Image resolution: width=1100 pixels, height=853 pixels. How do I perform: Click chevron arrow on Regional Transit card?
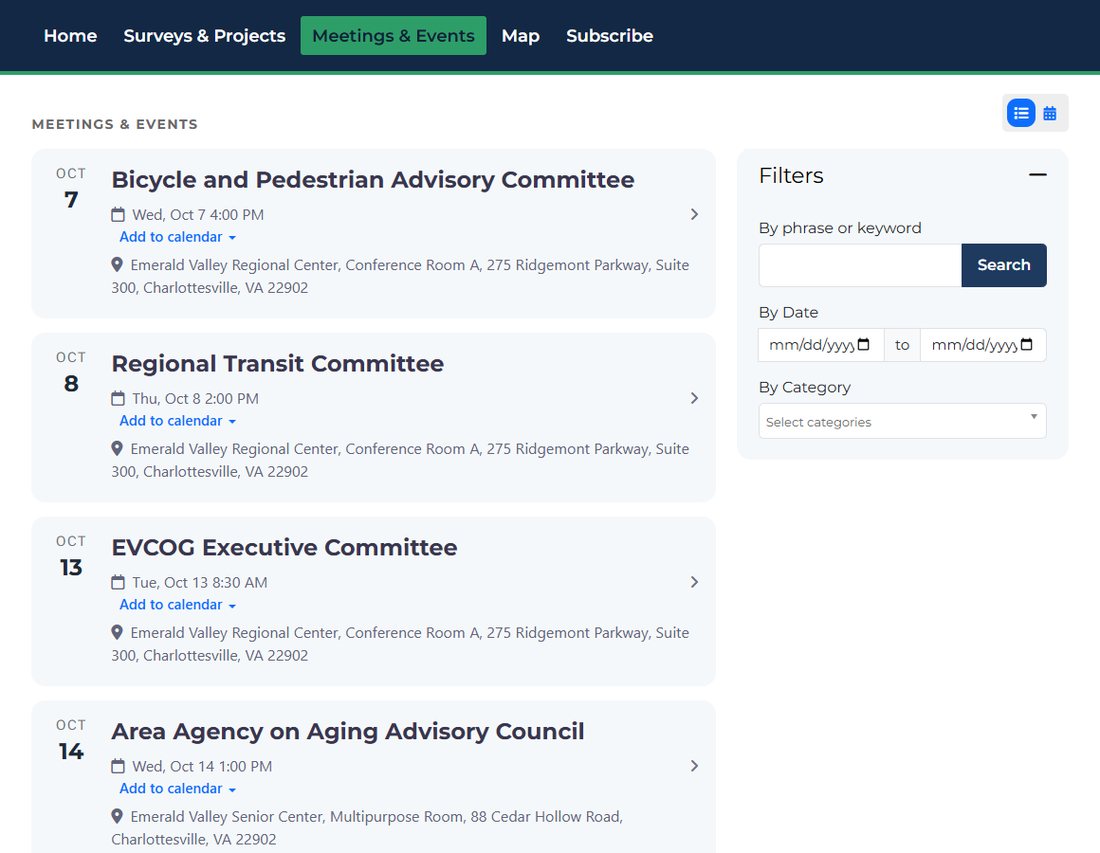[x=694, y=398]
